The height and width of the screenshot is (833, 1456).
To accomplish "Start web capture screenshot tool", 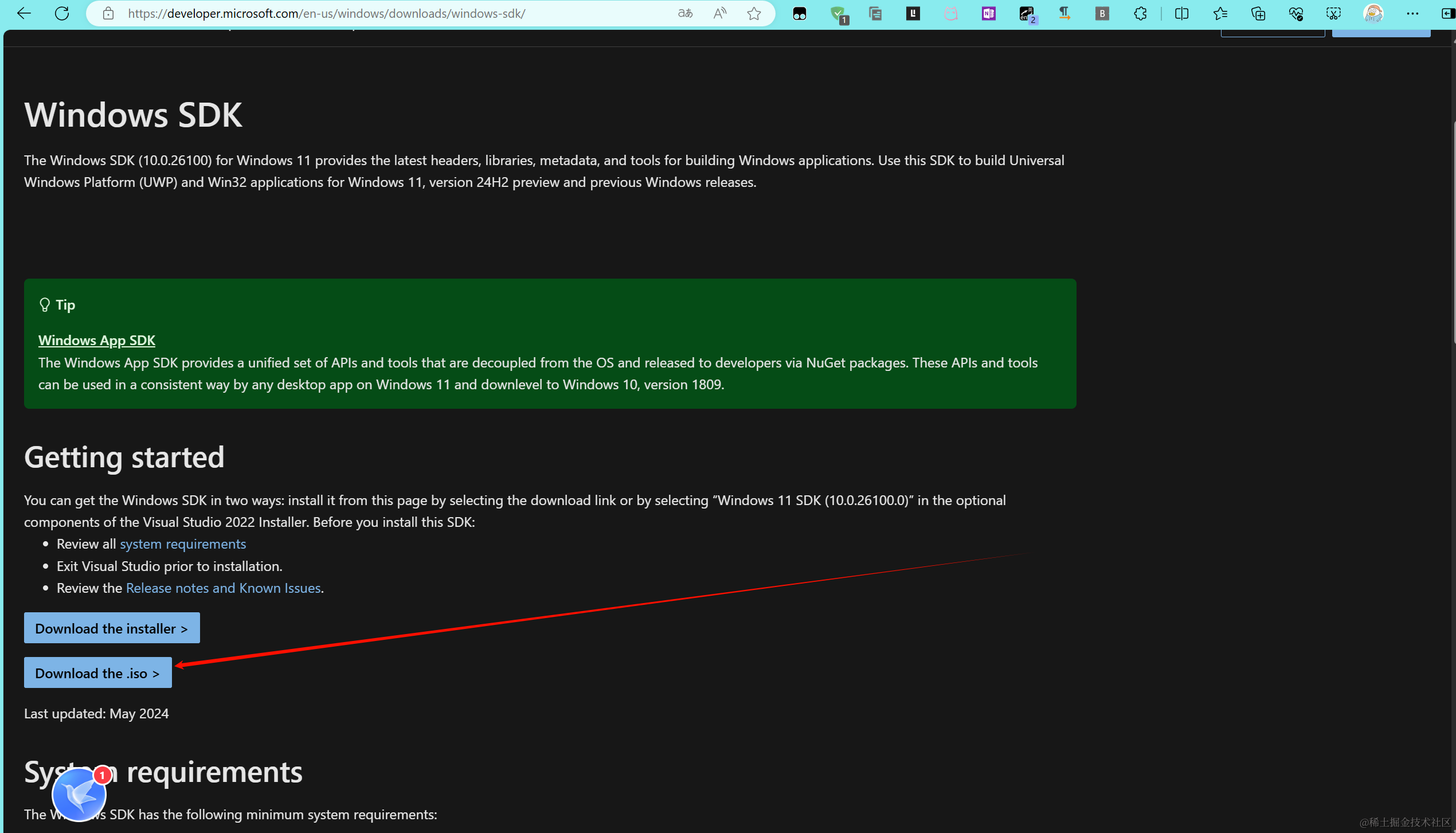I will (1333, 13).
